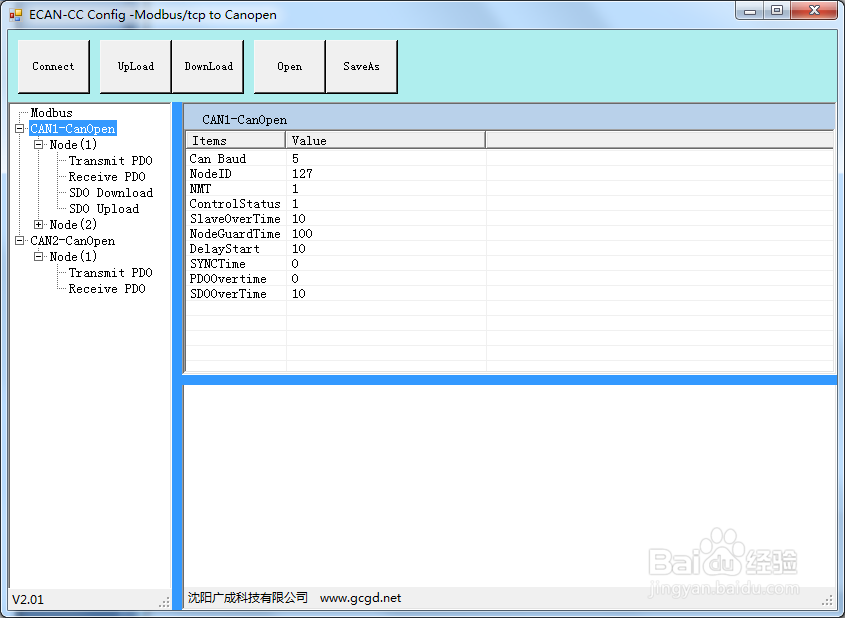Click the Items column header
The width and height of the screenshot is (845, 618).
[236, 140]
